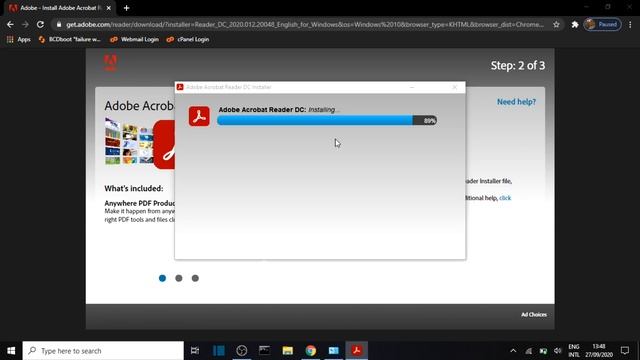Image resolution: width=640 pixels, height=360 pixels.
Task: Open File Explorer from taskbar
Action: [288, 351]
